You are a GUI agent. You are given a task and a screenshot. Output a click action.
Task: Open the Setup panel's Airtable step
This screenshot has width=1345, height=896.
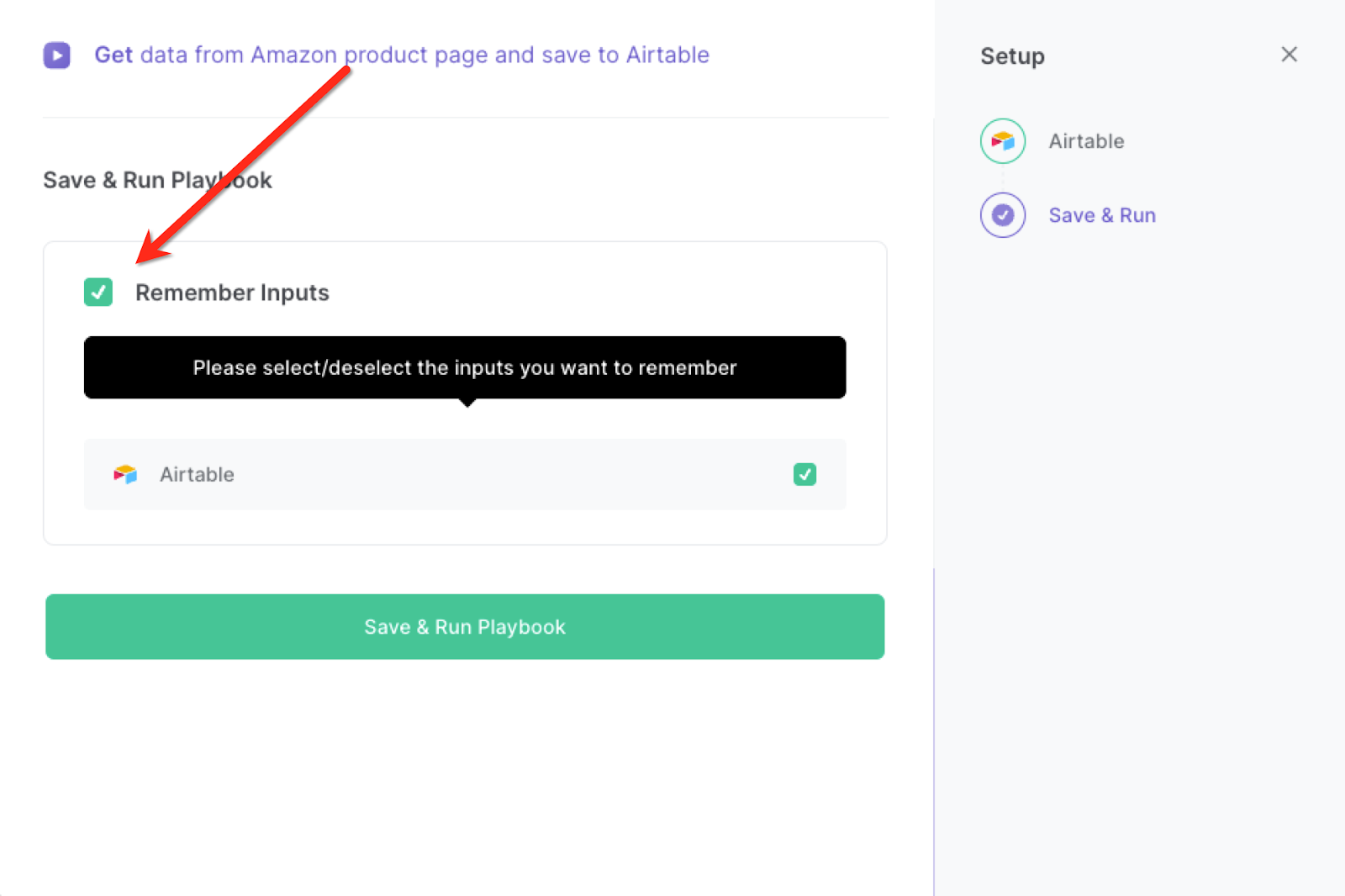click(x=1085, y=140)
